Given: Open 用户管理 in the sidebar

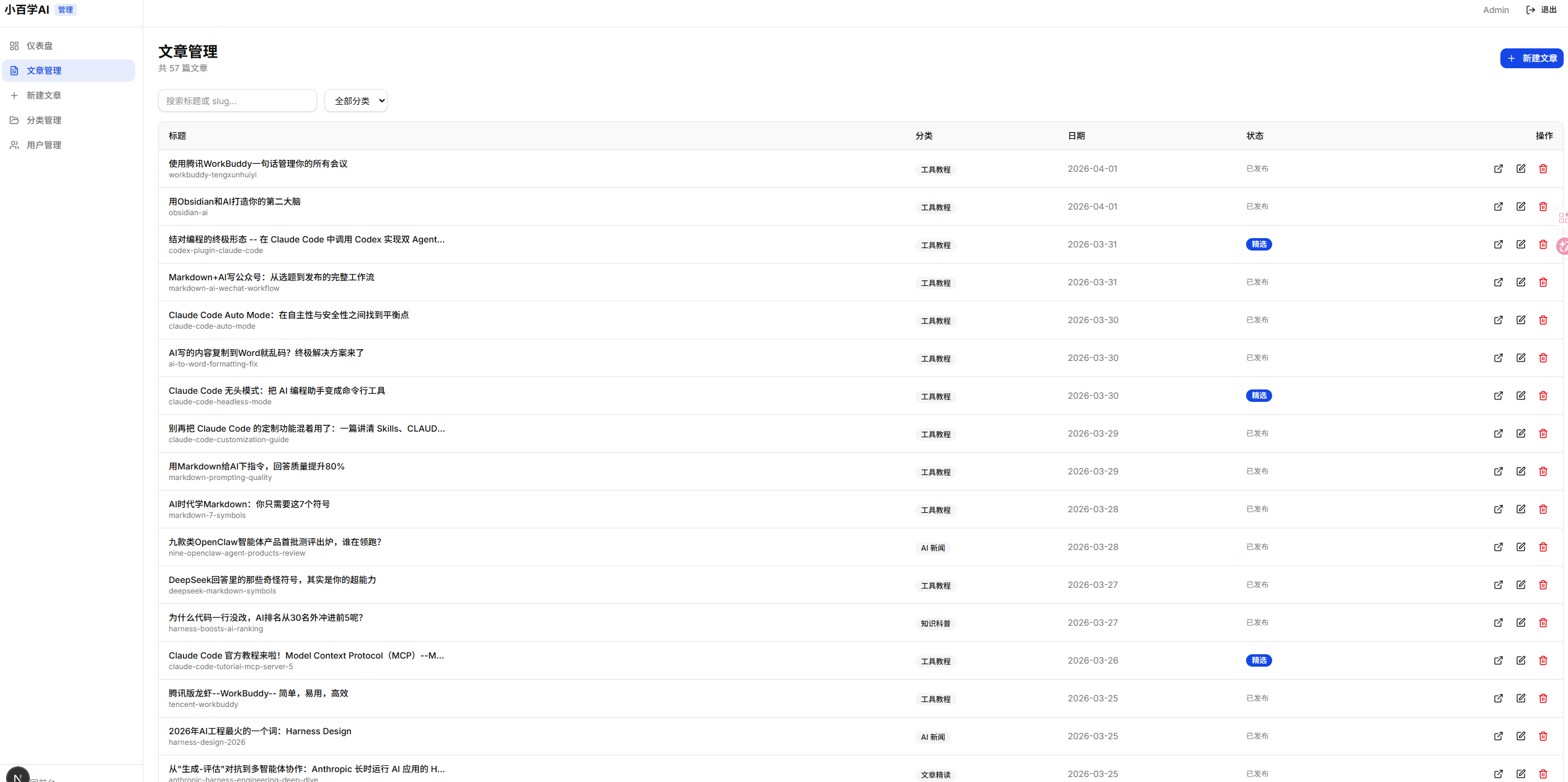Looking at the screenshot, I should tap(43, 145).
